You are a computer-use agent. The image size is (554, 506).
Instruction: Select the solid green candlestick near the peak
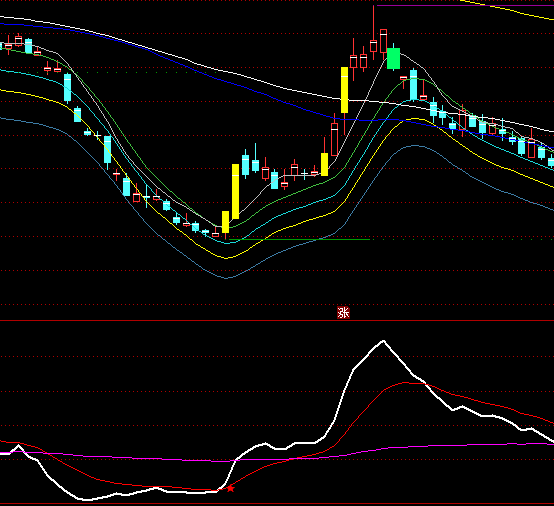(x=393, y=58)
